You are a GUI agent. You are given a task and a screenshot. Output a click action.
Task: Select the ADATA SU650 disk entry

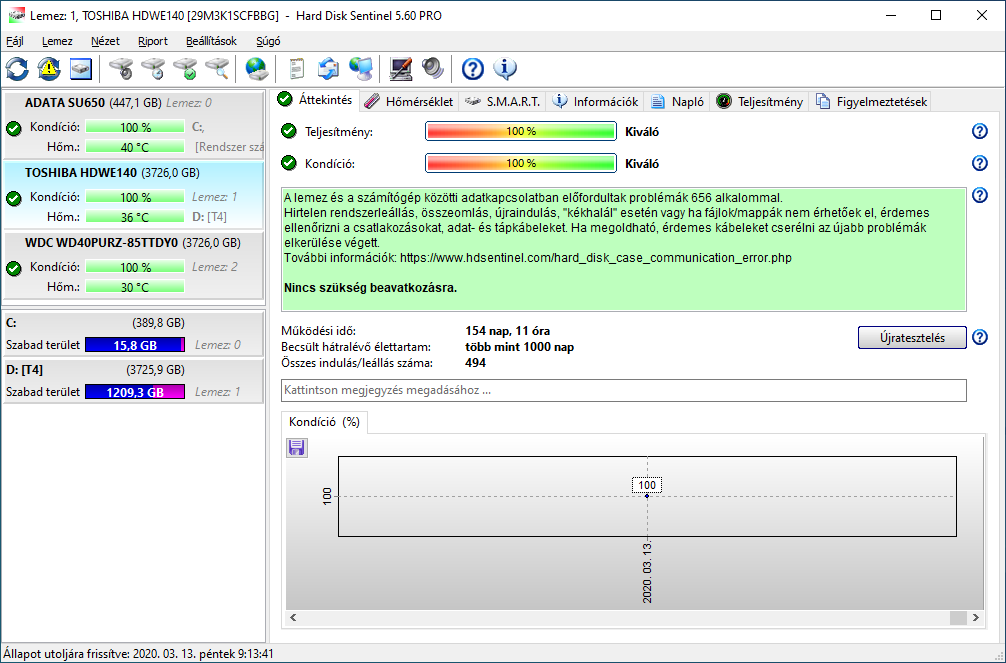click(133, 125)
